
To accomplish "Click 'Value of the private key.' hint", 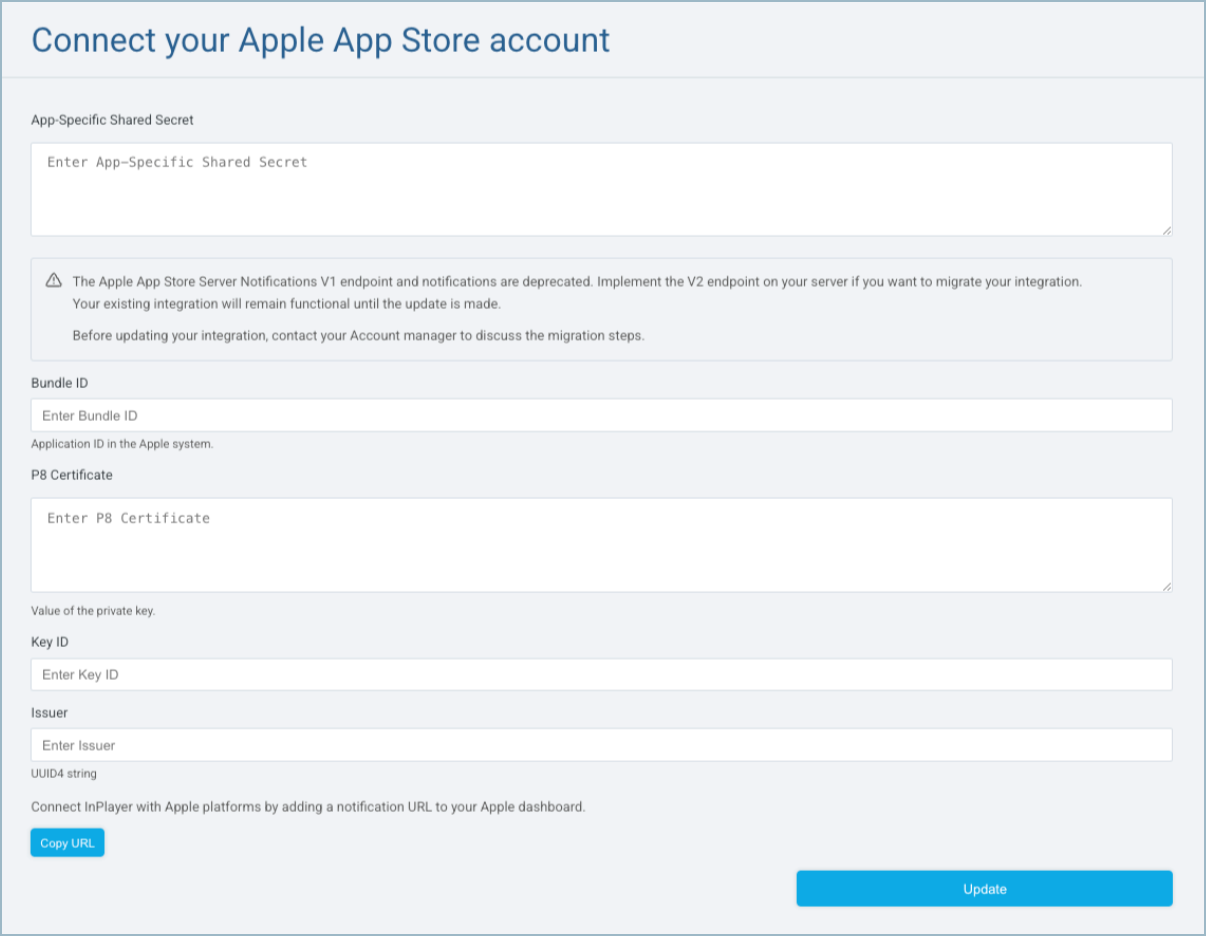I will click(x=93, y=611).
